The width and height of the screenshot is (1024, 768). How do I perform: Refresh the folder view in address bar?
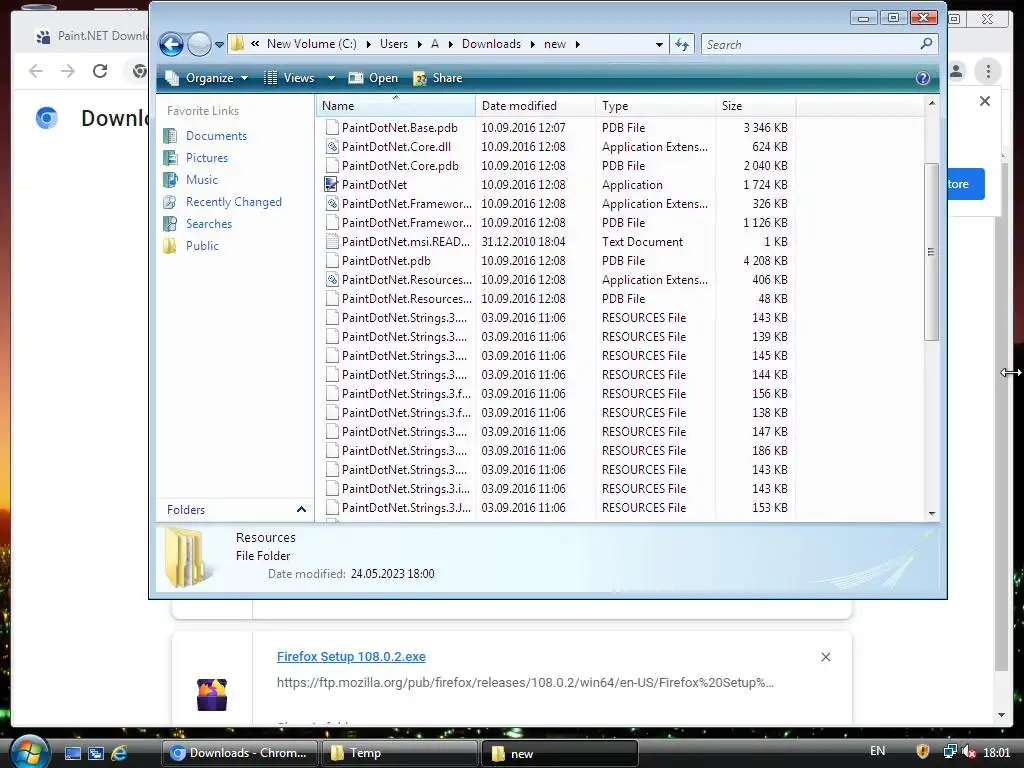(x=682, y=44)
